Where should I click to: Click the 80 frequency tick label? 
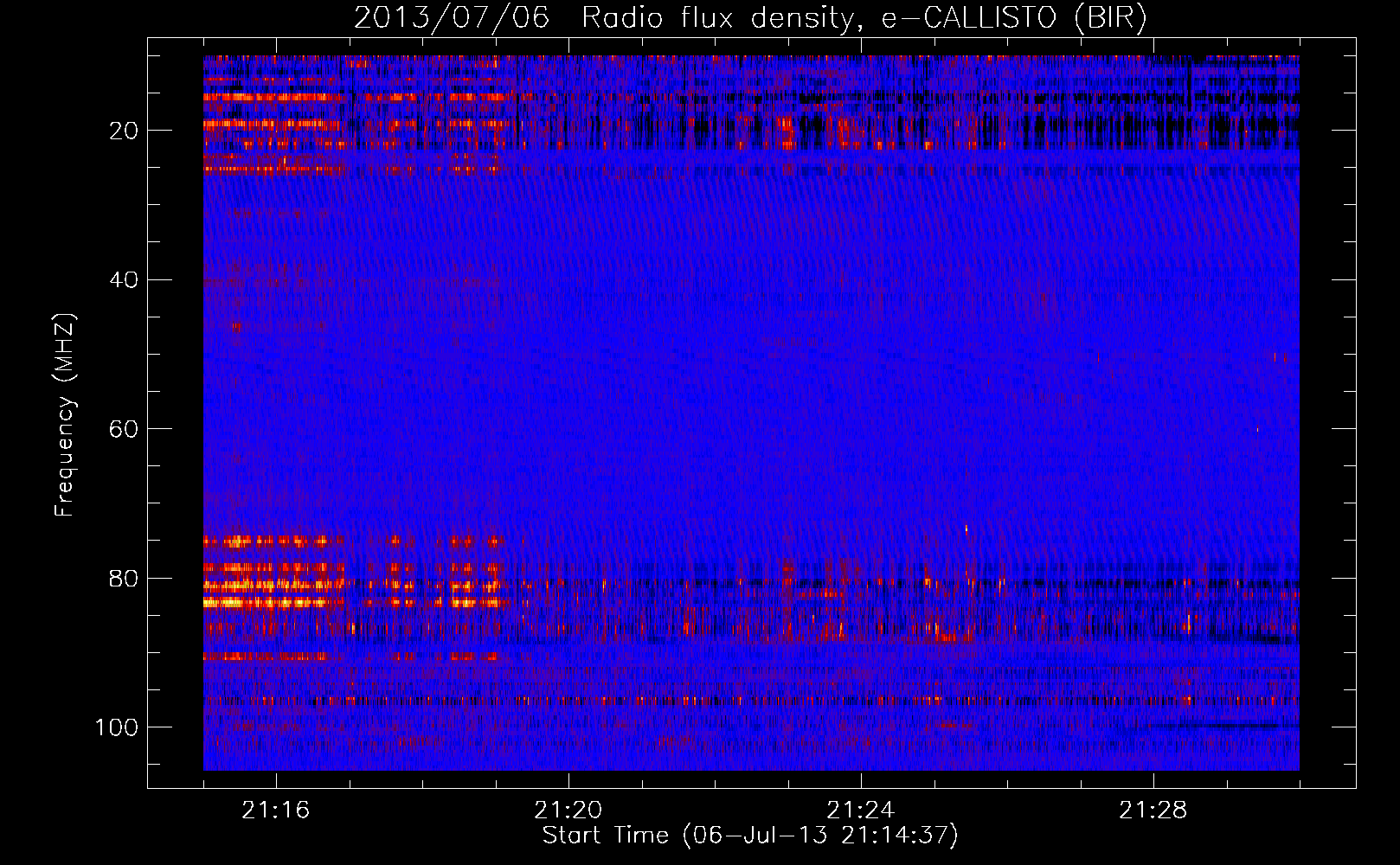(125, 578)
